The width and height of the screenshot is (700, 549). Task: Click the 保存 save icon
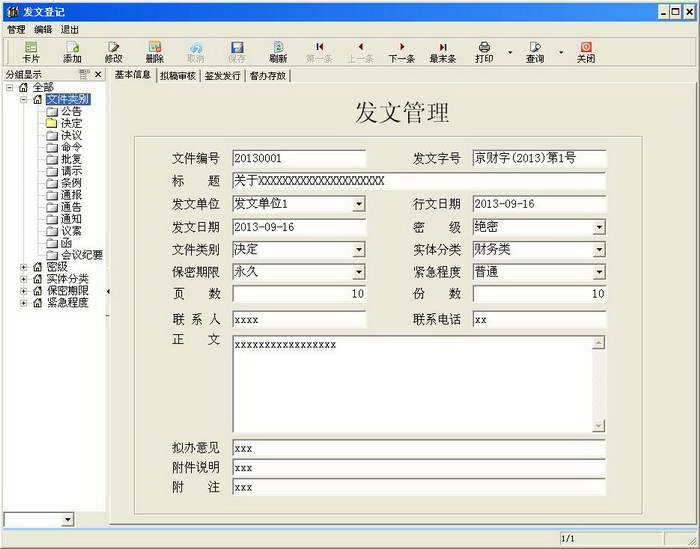237,52
